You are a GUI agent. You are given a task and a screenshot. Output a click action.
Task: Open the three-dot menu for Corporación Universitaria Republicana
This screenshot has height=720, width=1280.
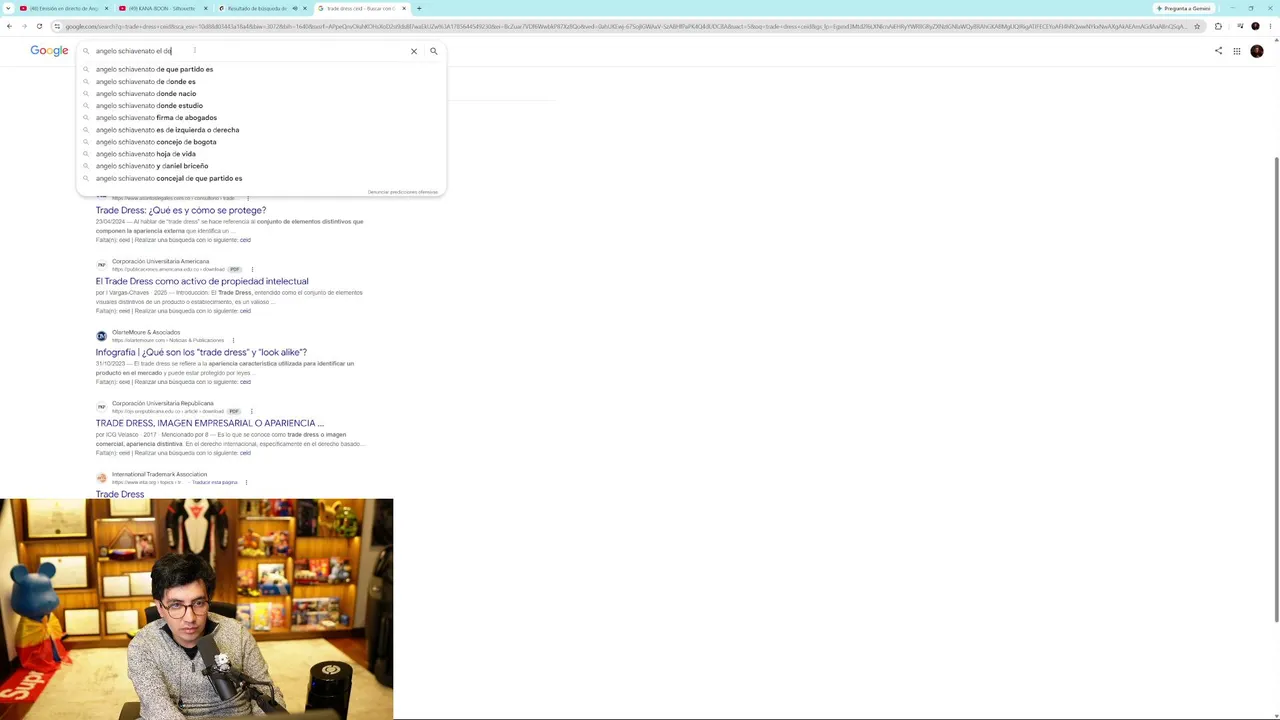click(x=251, y=411)
